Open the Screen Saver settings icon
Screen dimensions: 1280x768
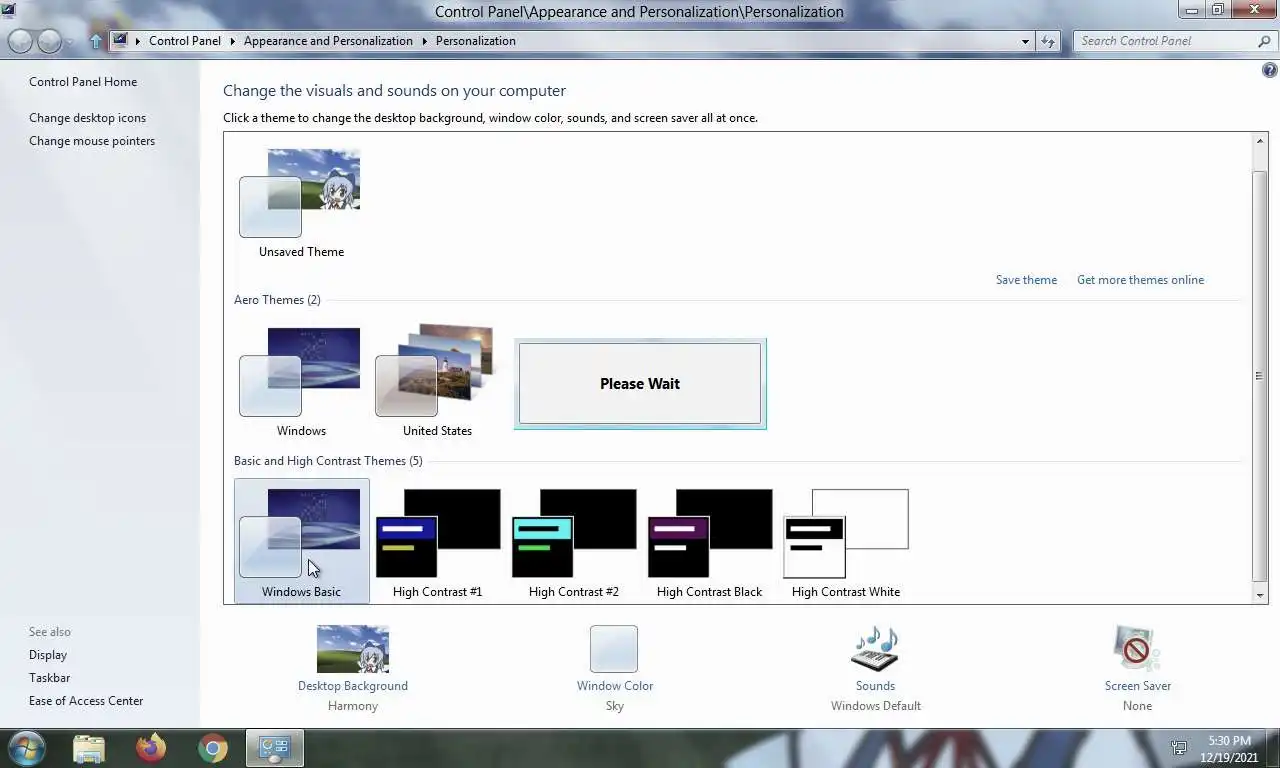point(1137,649)
